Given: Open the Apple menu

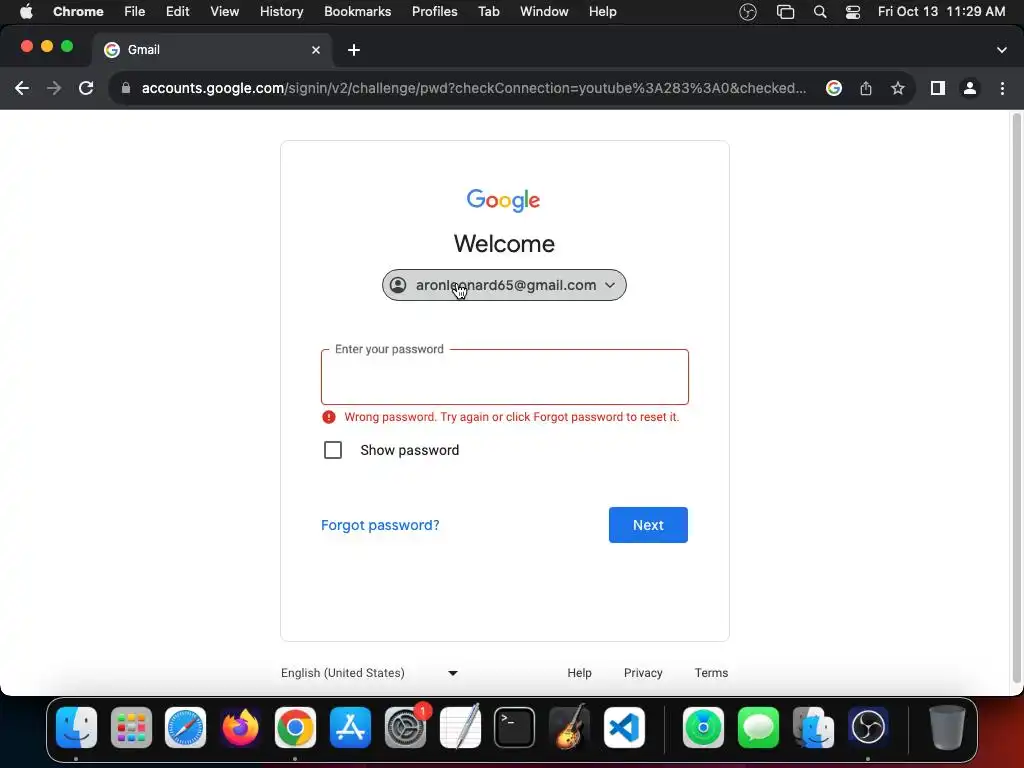Looking at the screenshot, I should pos(26,12).
